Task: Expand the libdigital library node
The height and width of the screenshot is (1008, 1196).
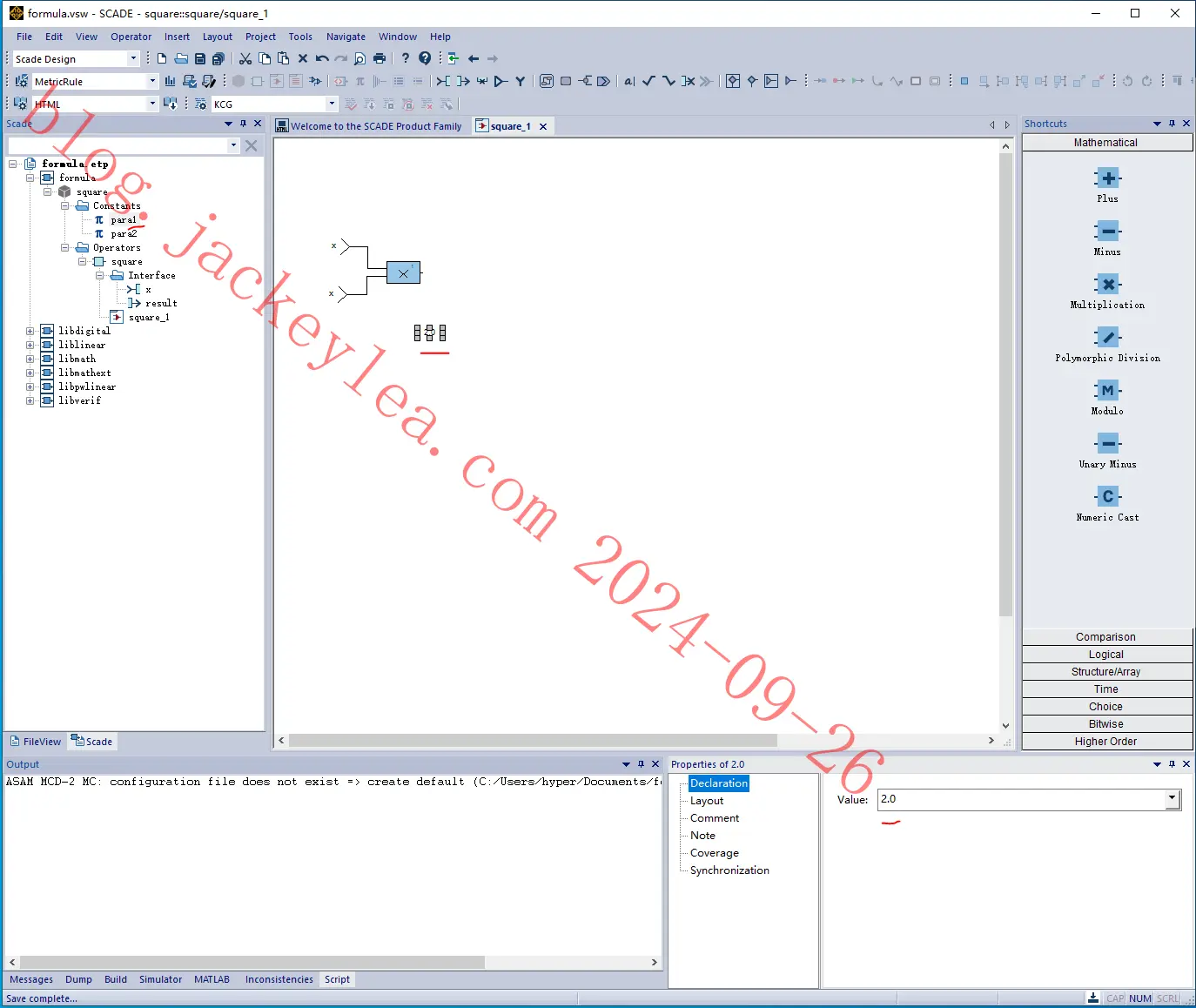Action: pos(30,332)
